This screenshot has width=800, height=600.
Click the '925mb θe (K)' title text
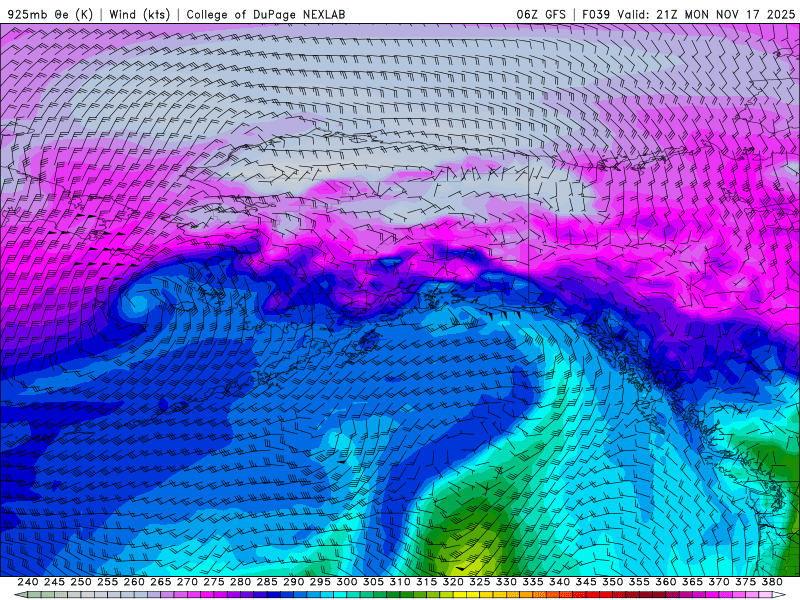pyautogui.click(x=51, y=14)
